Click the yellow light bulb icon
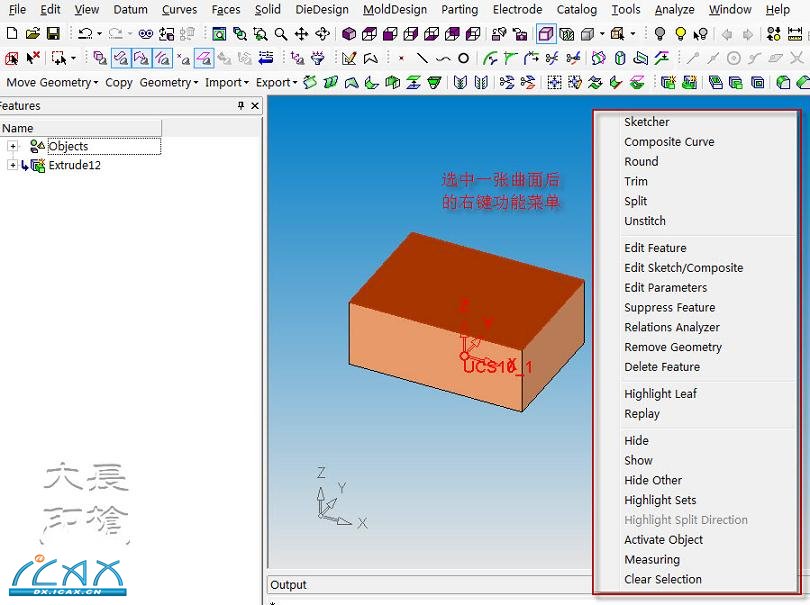Viewport: 810px width, 605px height. click(682, 34)
